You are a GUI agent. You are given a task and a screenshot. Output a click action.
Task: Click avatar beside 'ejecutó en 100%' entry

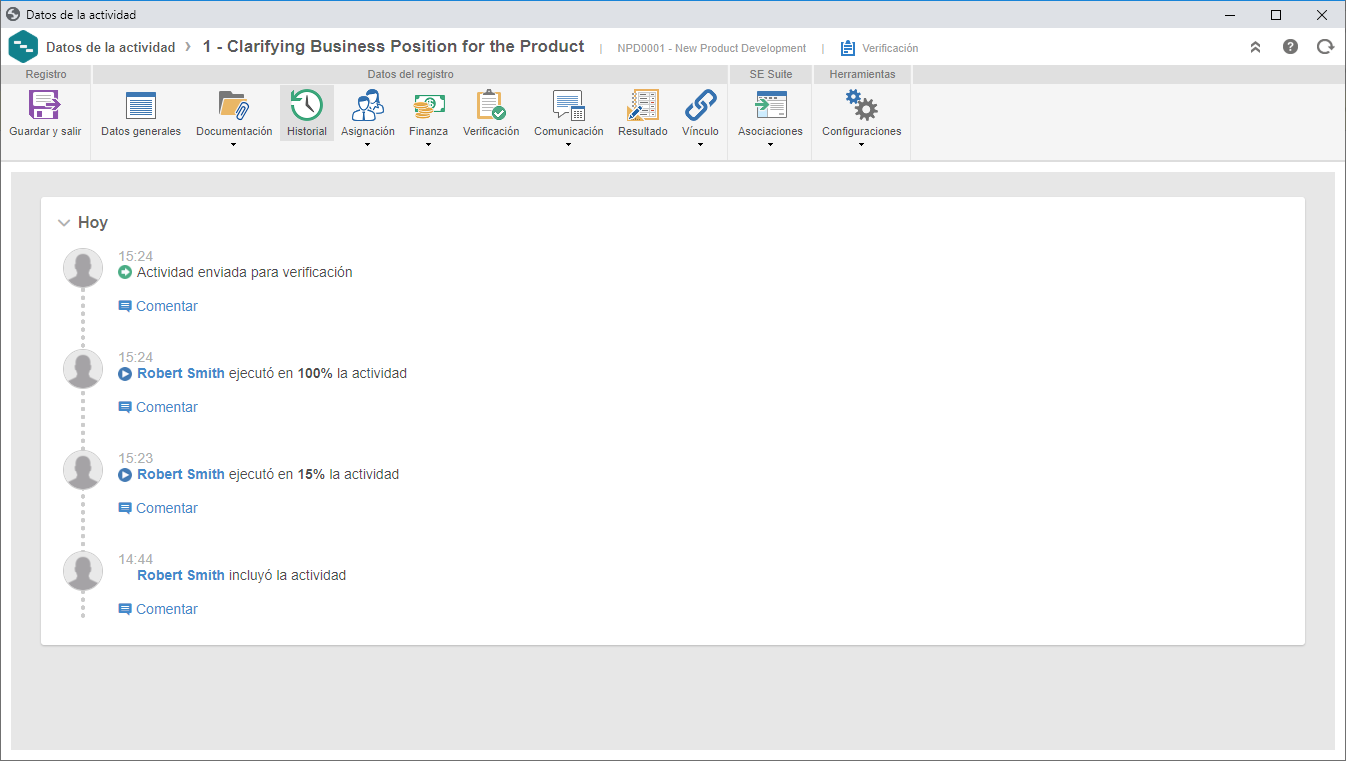[x=83, y=369]
